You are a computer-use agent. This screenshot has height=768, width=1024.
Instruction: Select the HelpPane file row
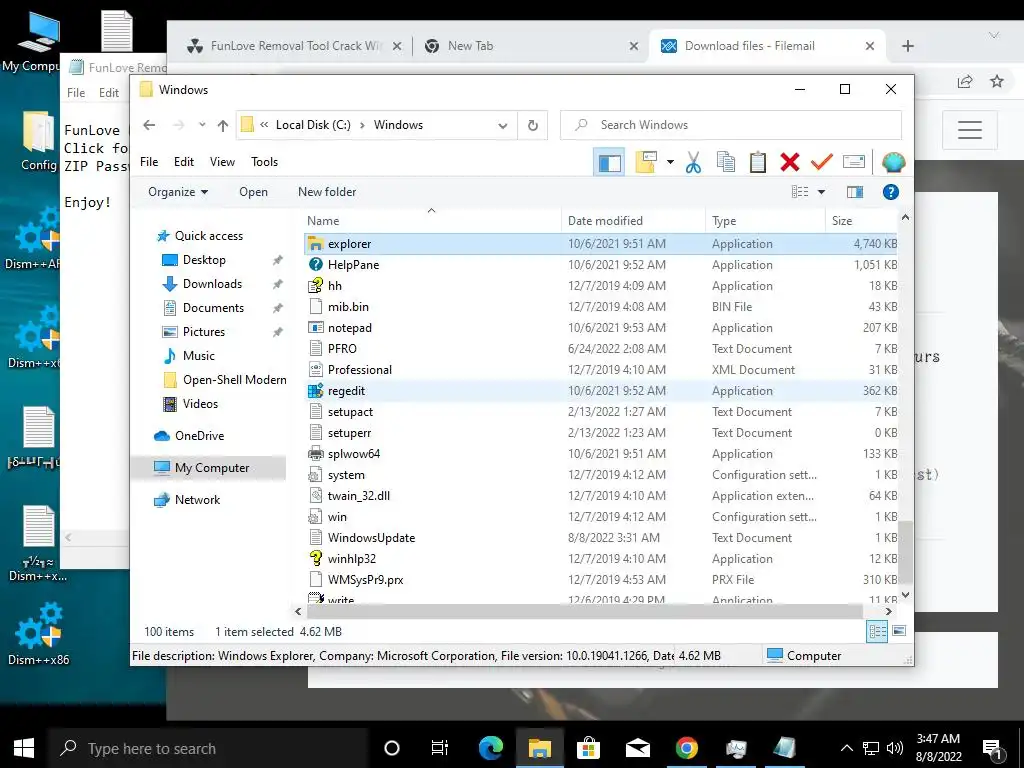pos(601,264)
